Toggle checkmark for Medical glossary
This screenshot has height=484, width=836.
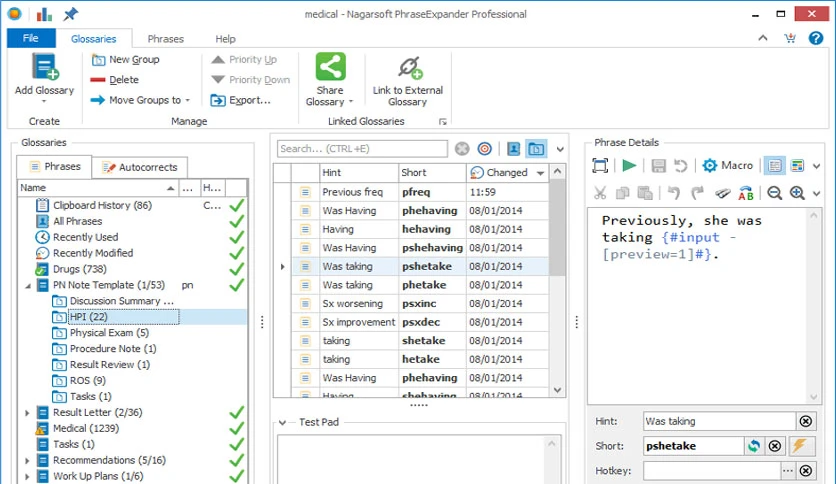pyautogui.click(x=237, y=428)
